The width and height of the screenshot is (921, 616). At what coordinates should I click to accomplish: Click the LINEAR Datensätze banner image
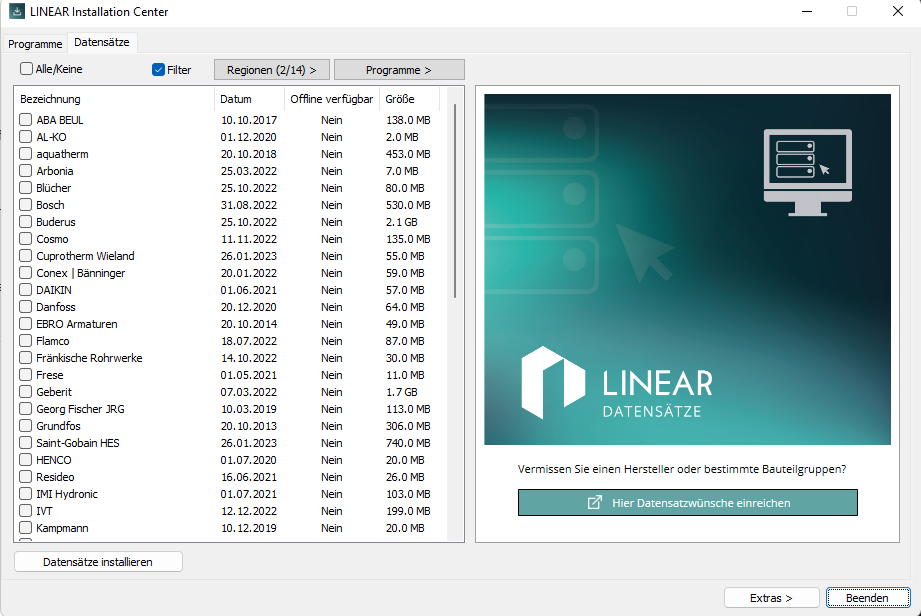687,269
